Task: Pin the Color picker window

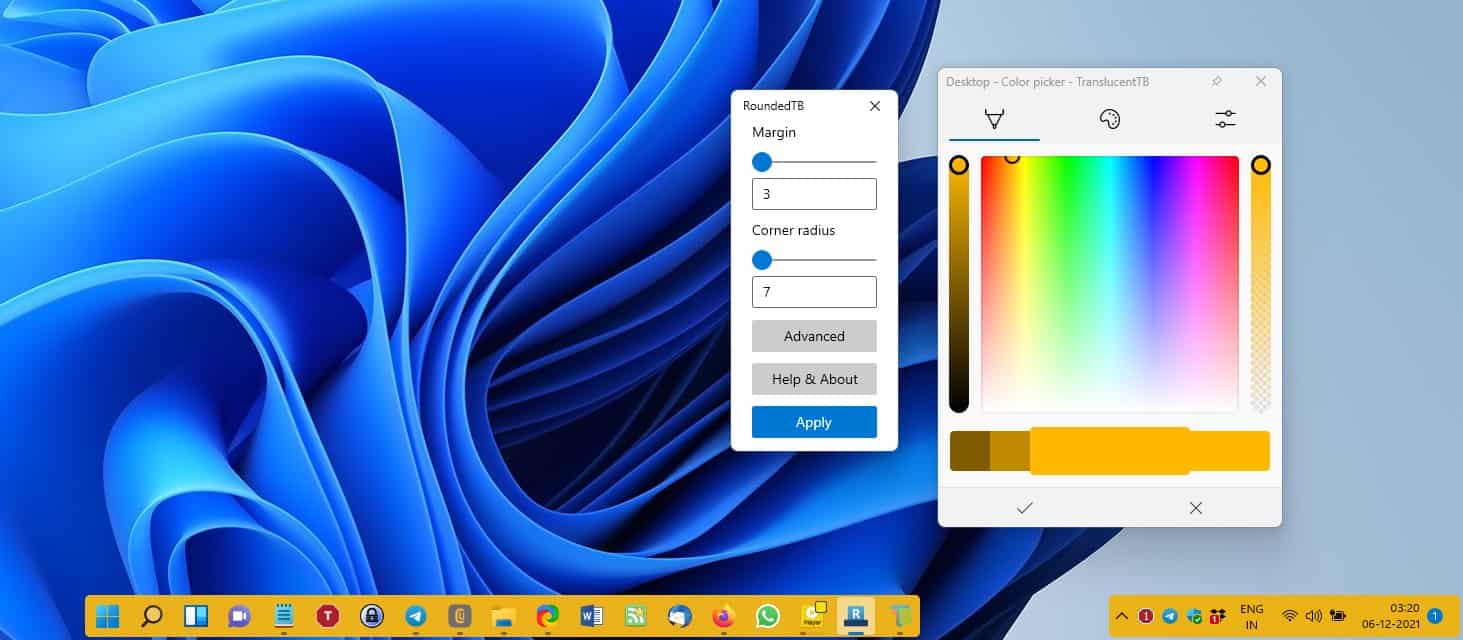Action: coord(1217,81)
